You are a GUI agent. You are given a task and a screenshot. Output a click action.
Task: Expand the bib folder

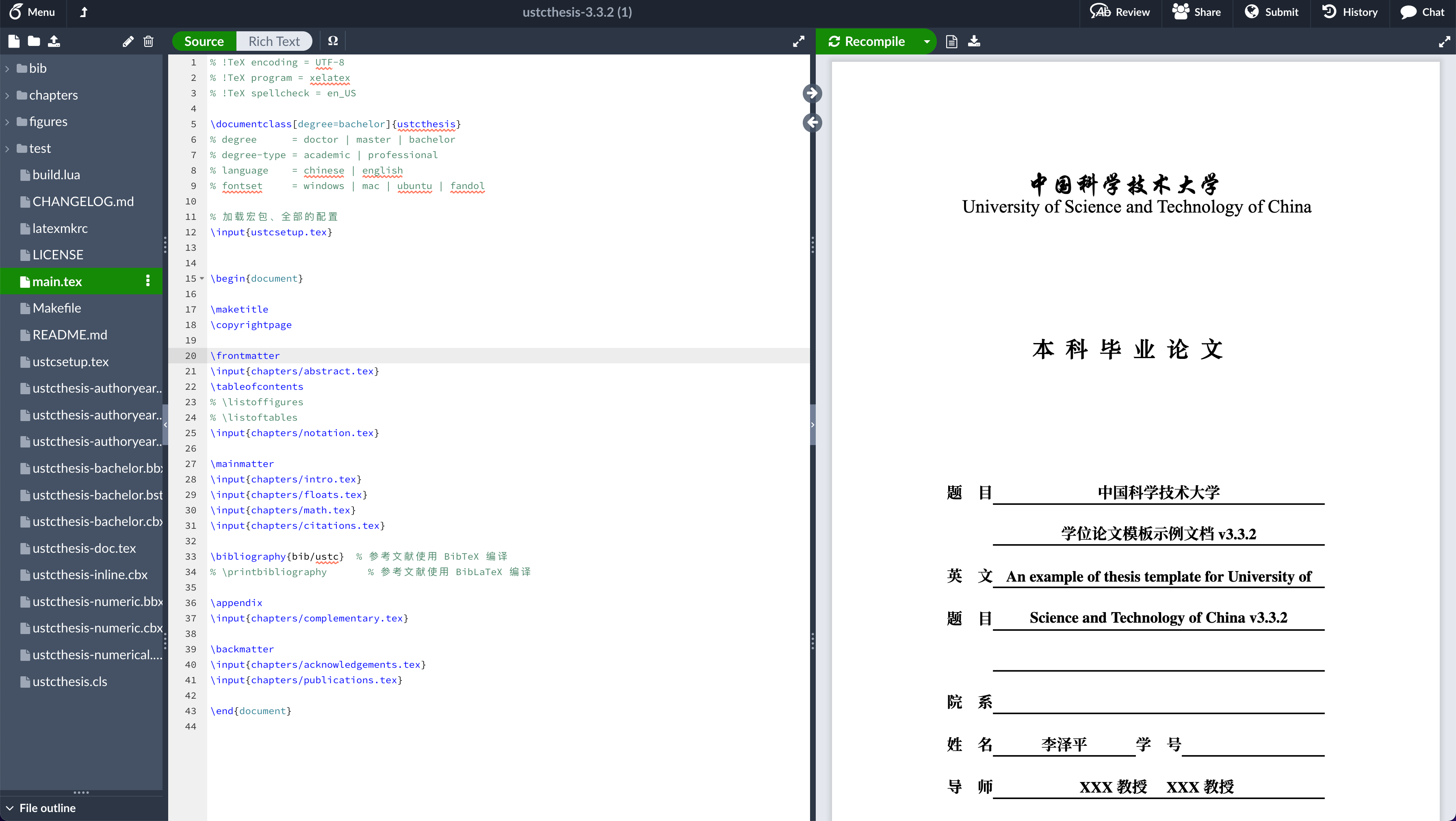click(x=7, y=68)
